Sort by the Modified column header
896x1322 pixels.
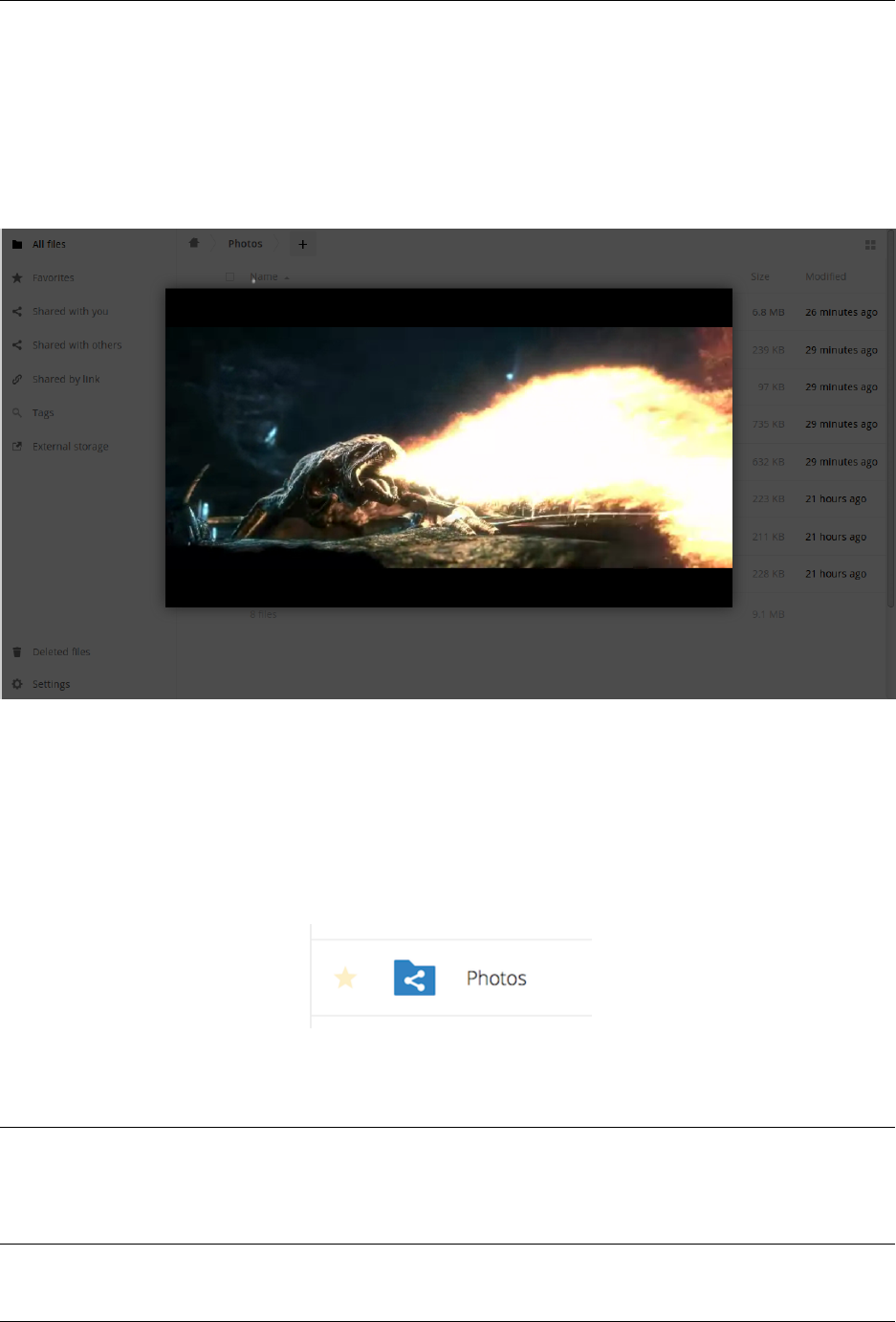[825, 276]
